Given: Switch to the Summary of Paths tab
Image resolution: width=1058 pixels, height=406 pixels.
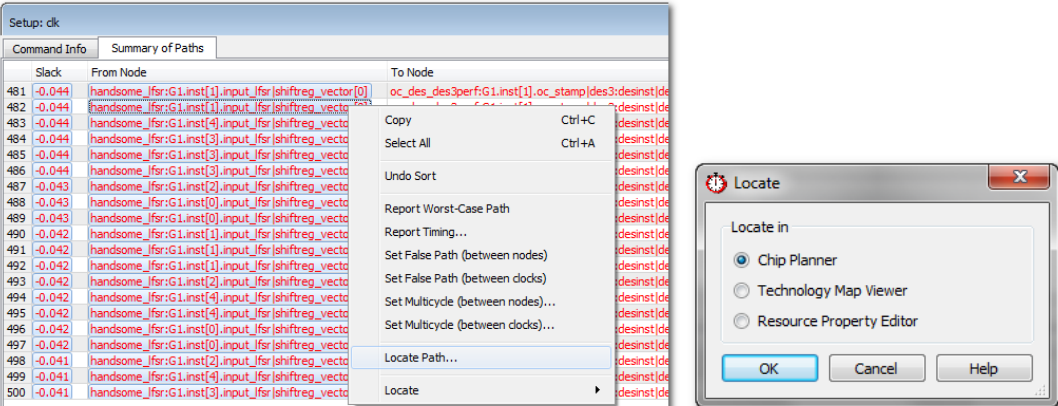Looking at the screenshot, I should [x=157, y=48].
